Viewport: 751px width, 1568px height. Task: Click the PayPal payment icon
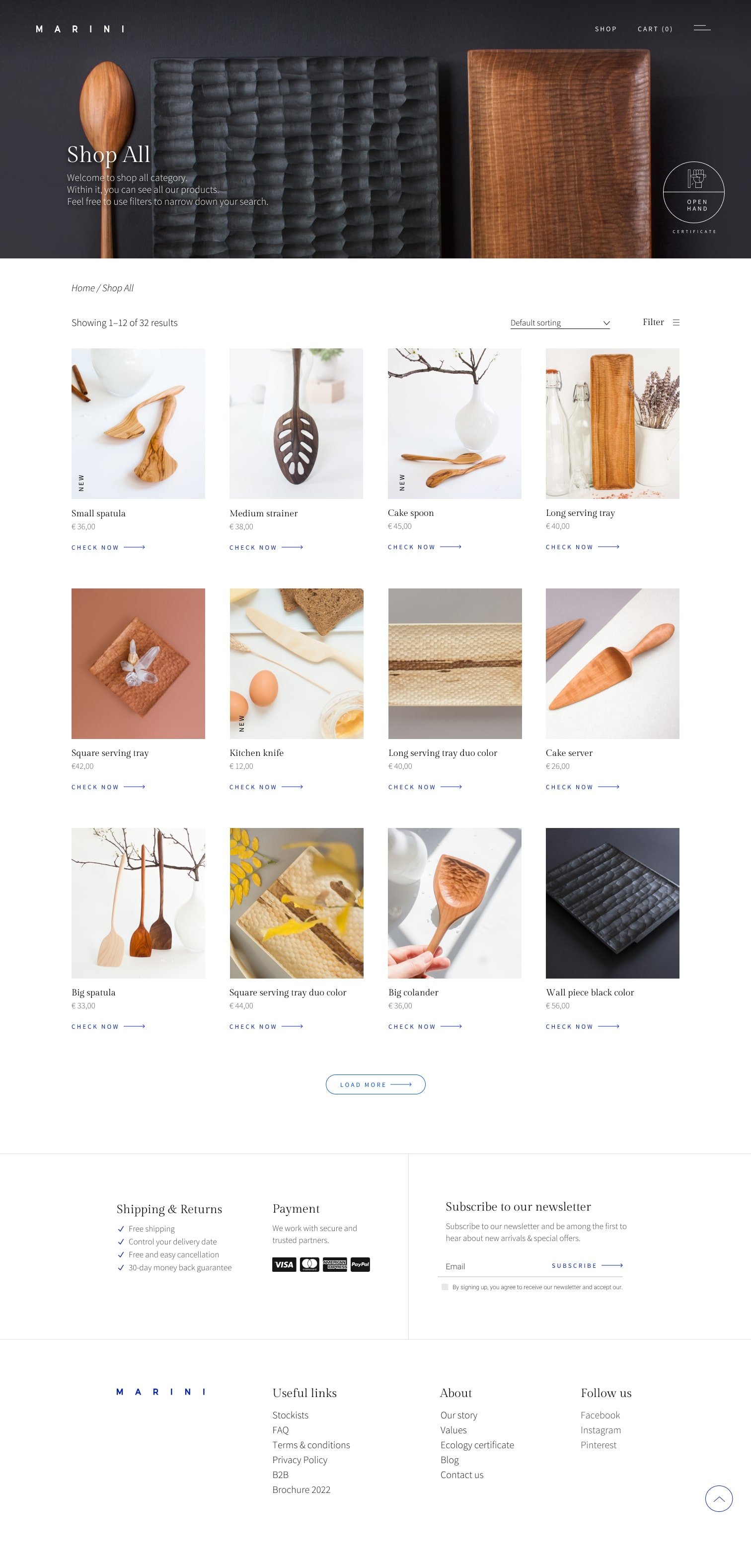360,1264
